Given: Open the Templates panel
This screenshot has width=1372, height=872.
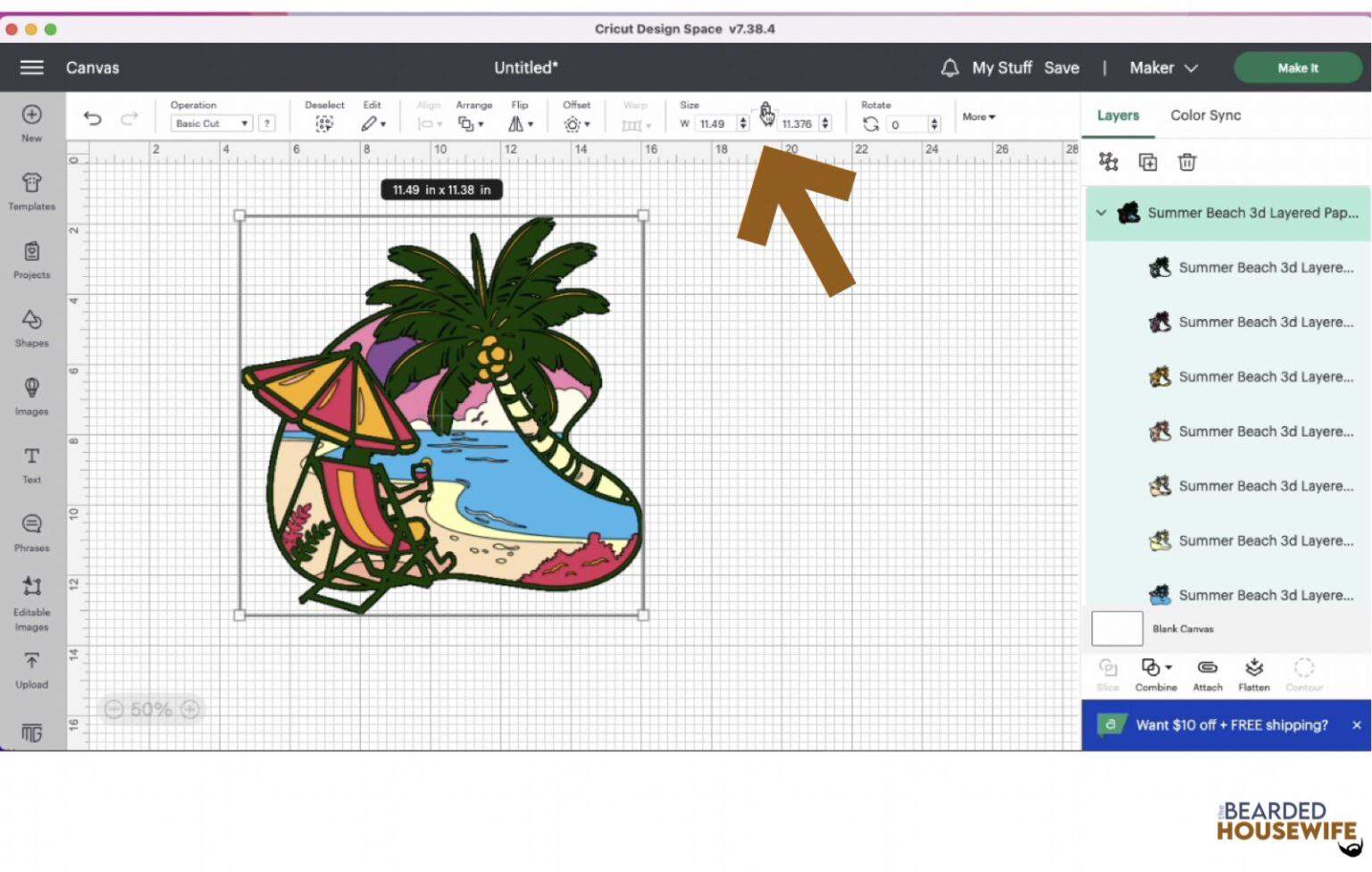Looking at the screenshot, I should pyautogui.click(x=31, y=190).
